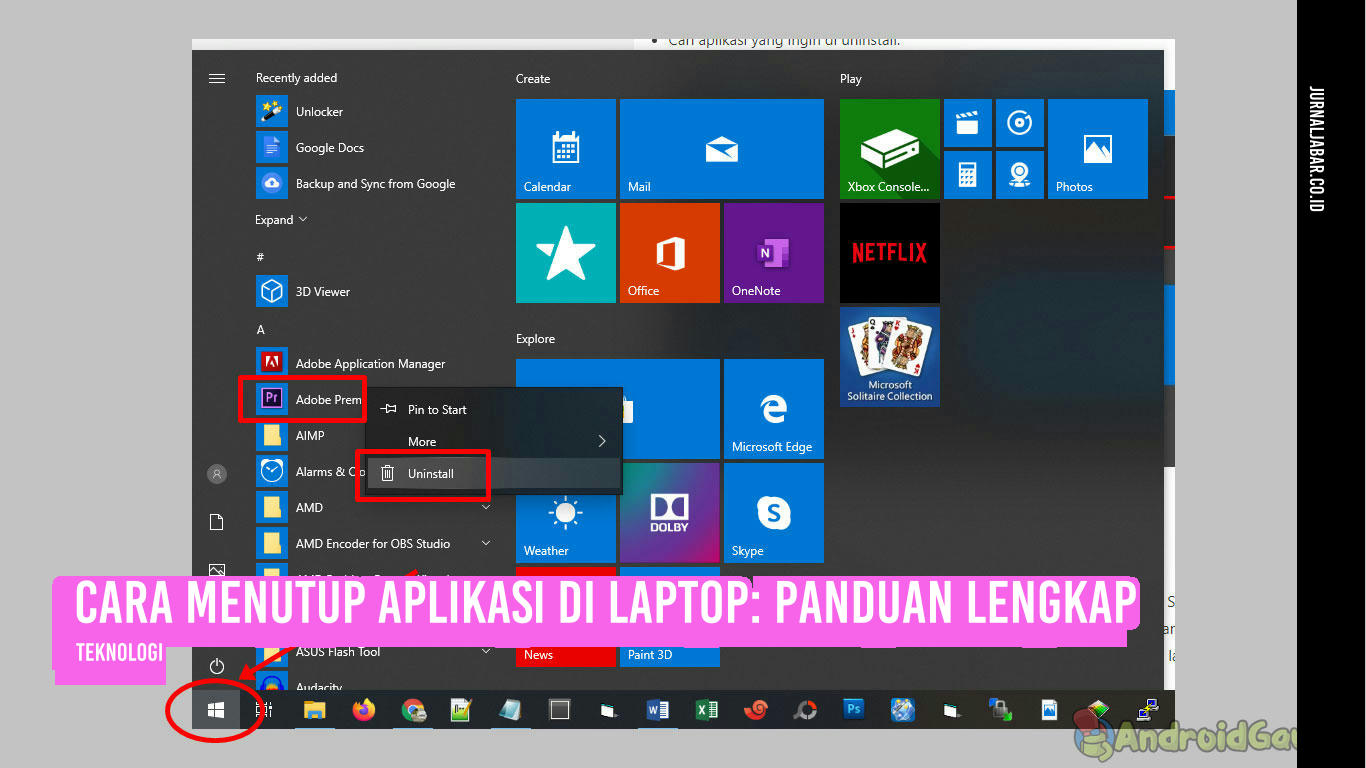Screen dimensions: 1366x768
Task: Open the Groove Music disc tile
Action: pos(1020,123)
